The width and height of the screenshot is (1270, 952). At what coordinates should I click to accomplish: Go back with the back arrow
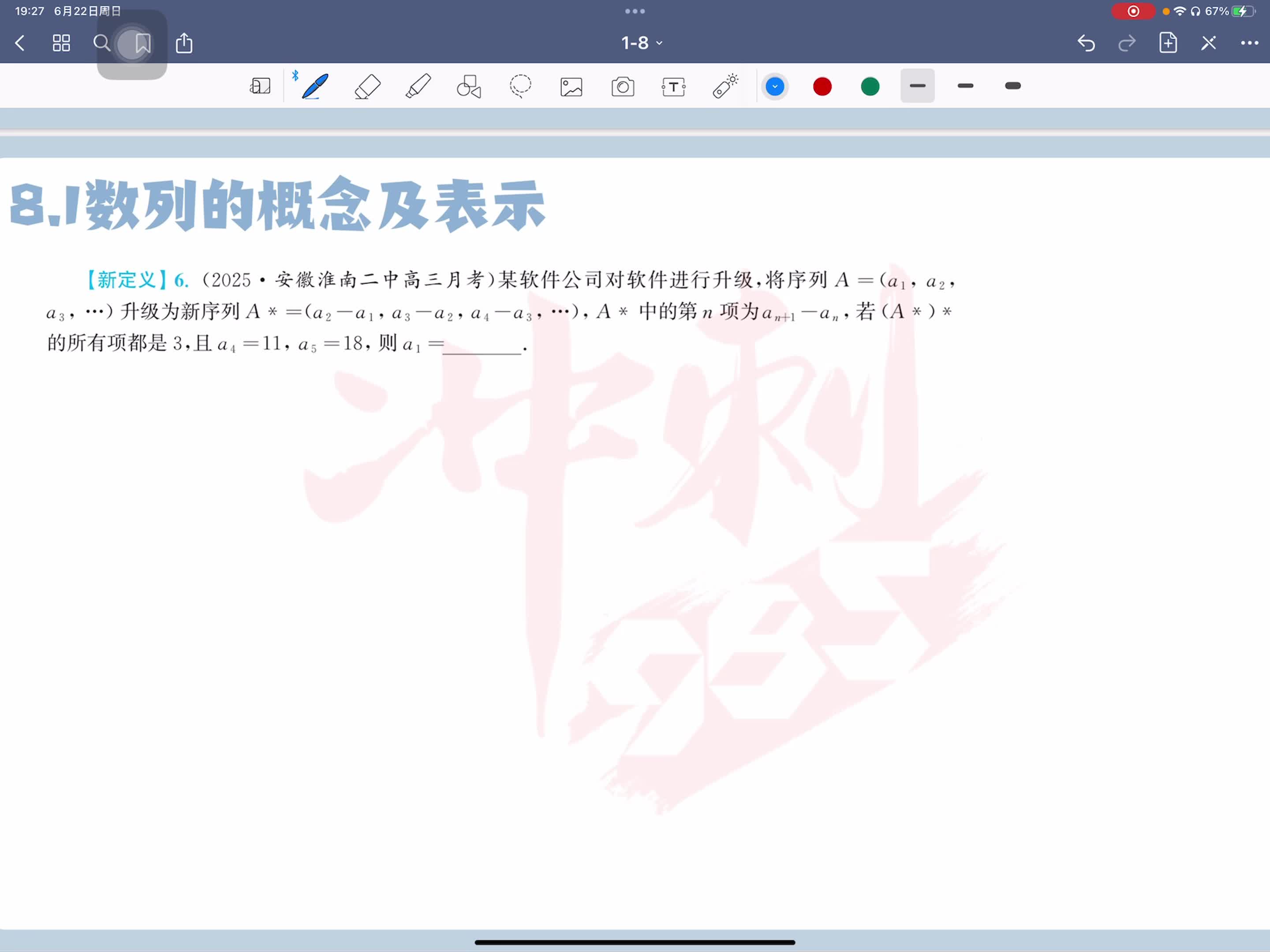(20, 43)
